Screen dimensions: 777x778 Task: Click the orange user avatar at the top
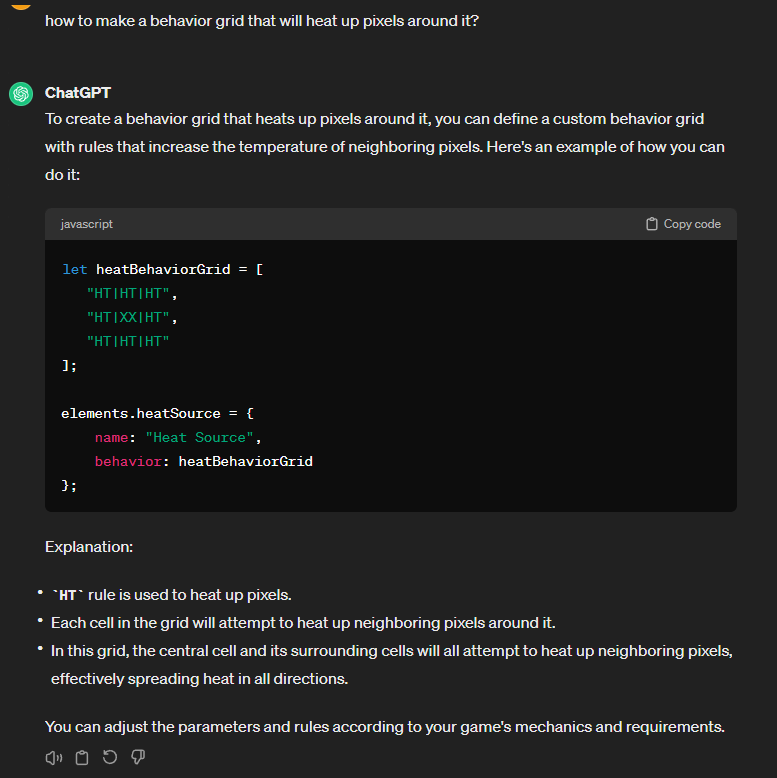(x=21, y=4)
